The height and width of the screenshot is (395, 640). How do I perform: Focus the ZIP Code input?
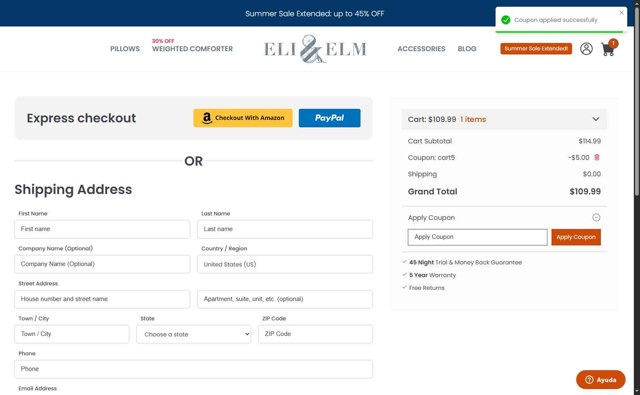point(316,334)
